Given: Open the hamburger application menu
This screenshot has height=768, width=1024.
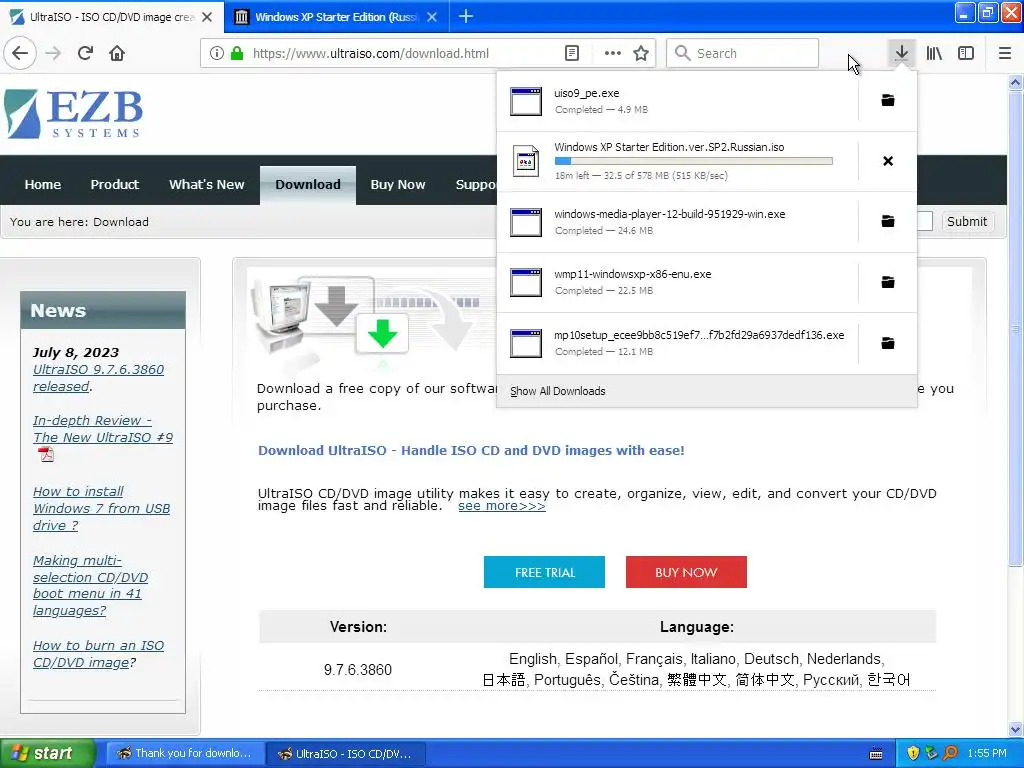Looking at the screenshot, I should pyautogui.click(x=1005, y=53).
